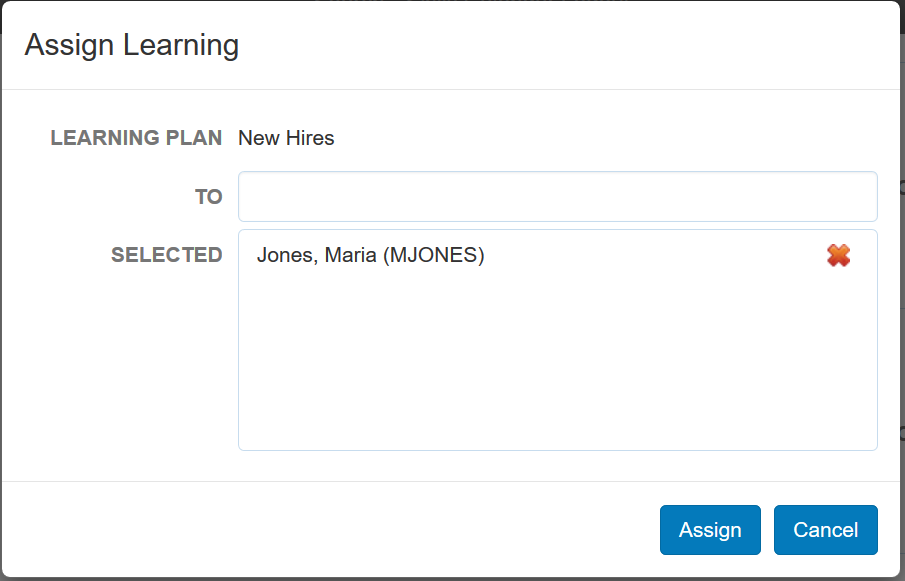
Task: Click the Assign Learning dialog title
Action: 131,45
